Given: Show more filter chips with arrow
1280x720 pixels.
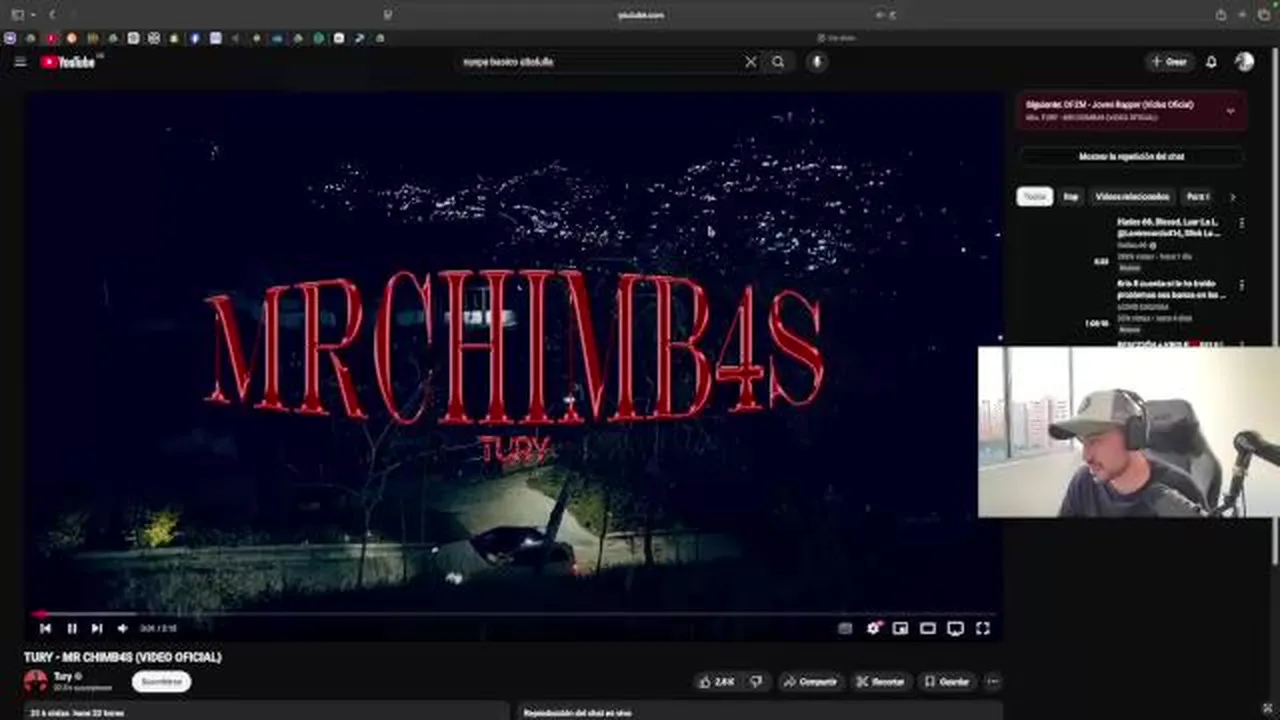Looking at the screenshot, I should click(1232, 197).
